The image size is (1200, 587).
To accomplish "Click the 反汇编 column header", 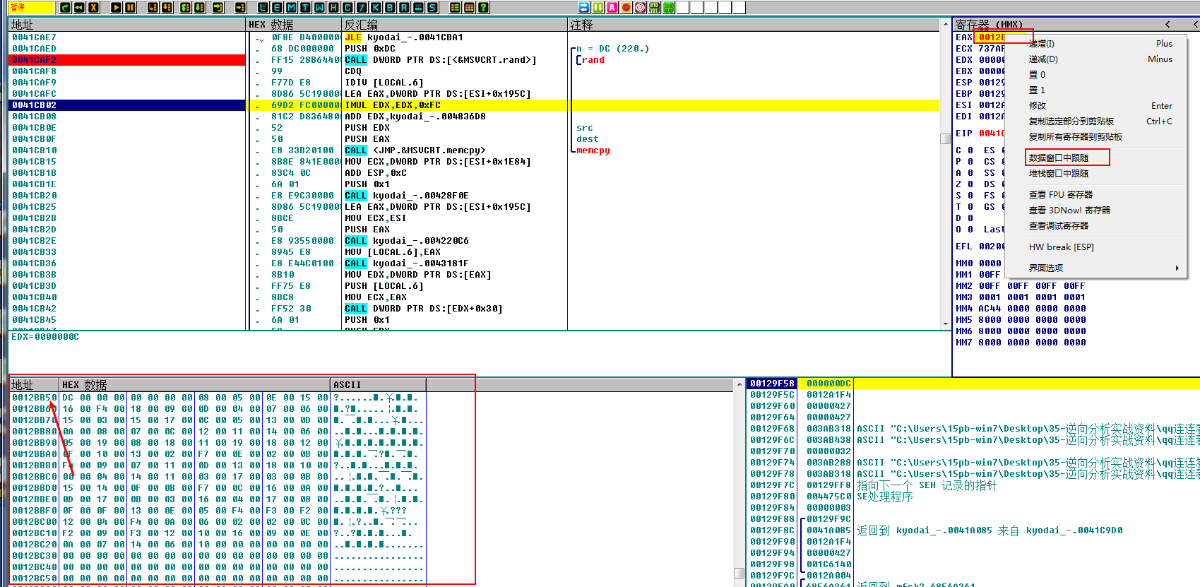I will coord(455,24).
